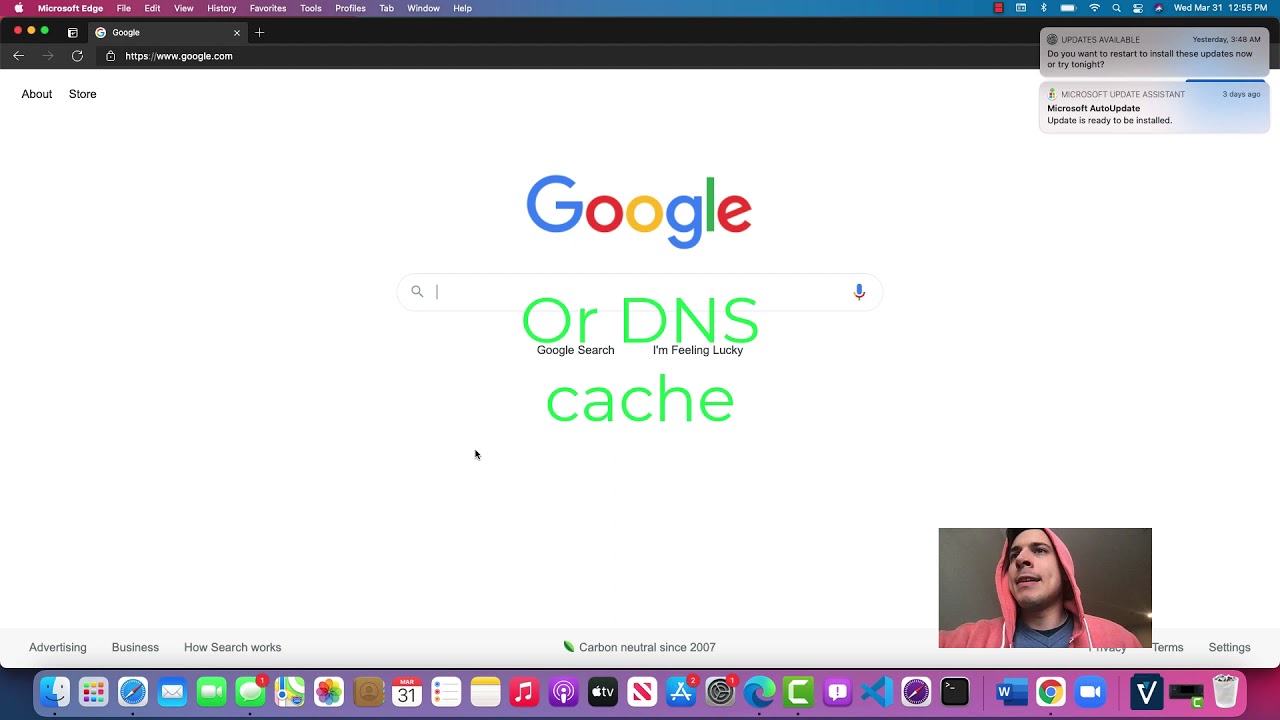Close the Google tab
Viewport: 1280px width, 720px height.
pos(237,32)
